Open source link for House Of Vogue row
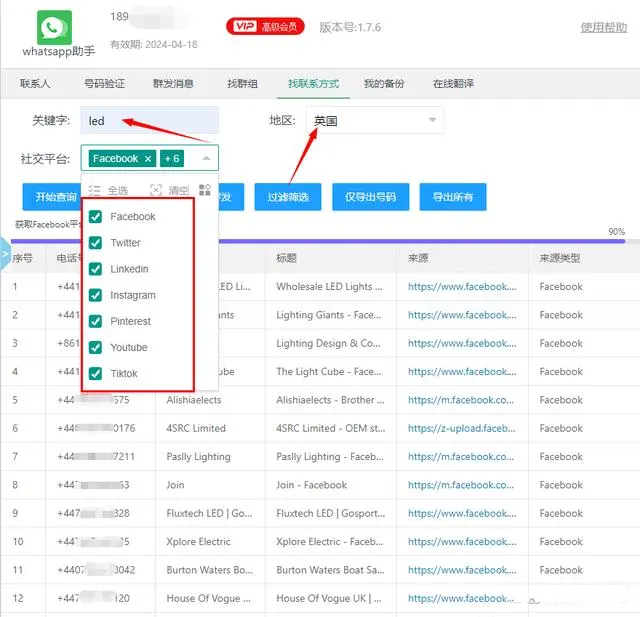 pos(461,599)
